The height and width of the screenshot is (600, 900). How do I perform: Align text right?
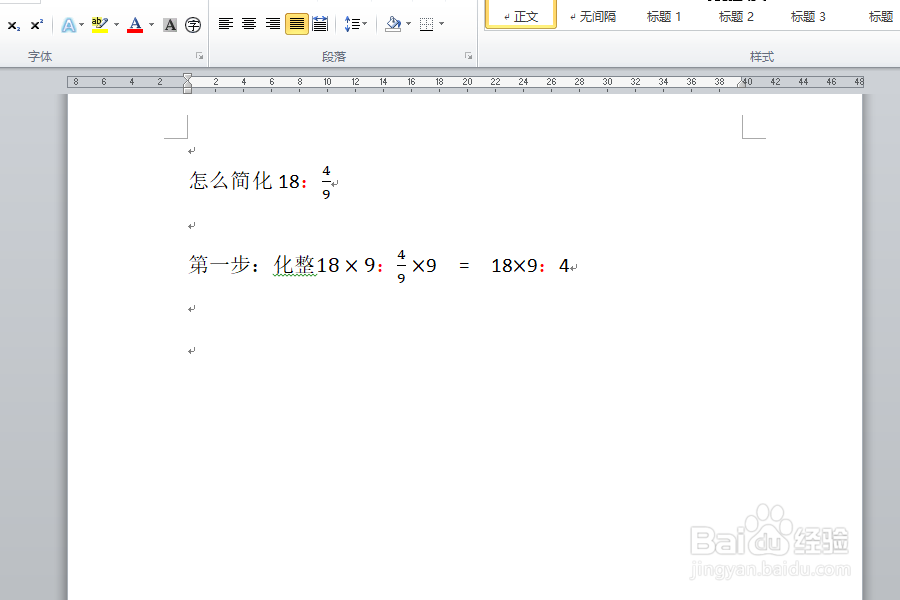tap(273, 24)
